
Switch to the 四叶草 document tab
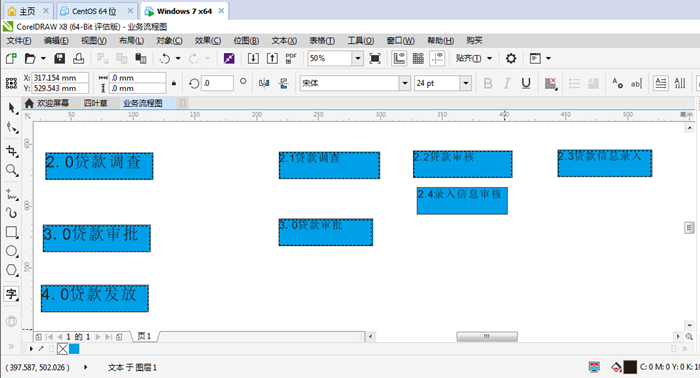coord(96,103)
